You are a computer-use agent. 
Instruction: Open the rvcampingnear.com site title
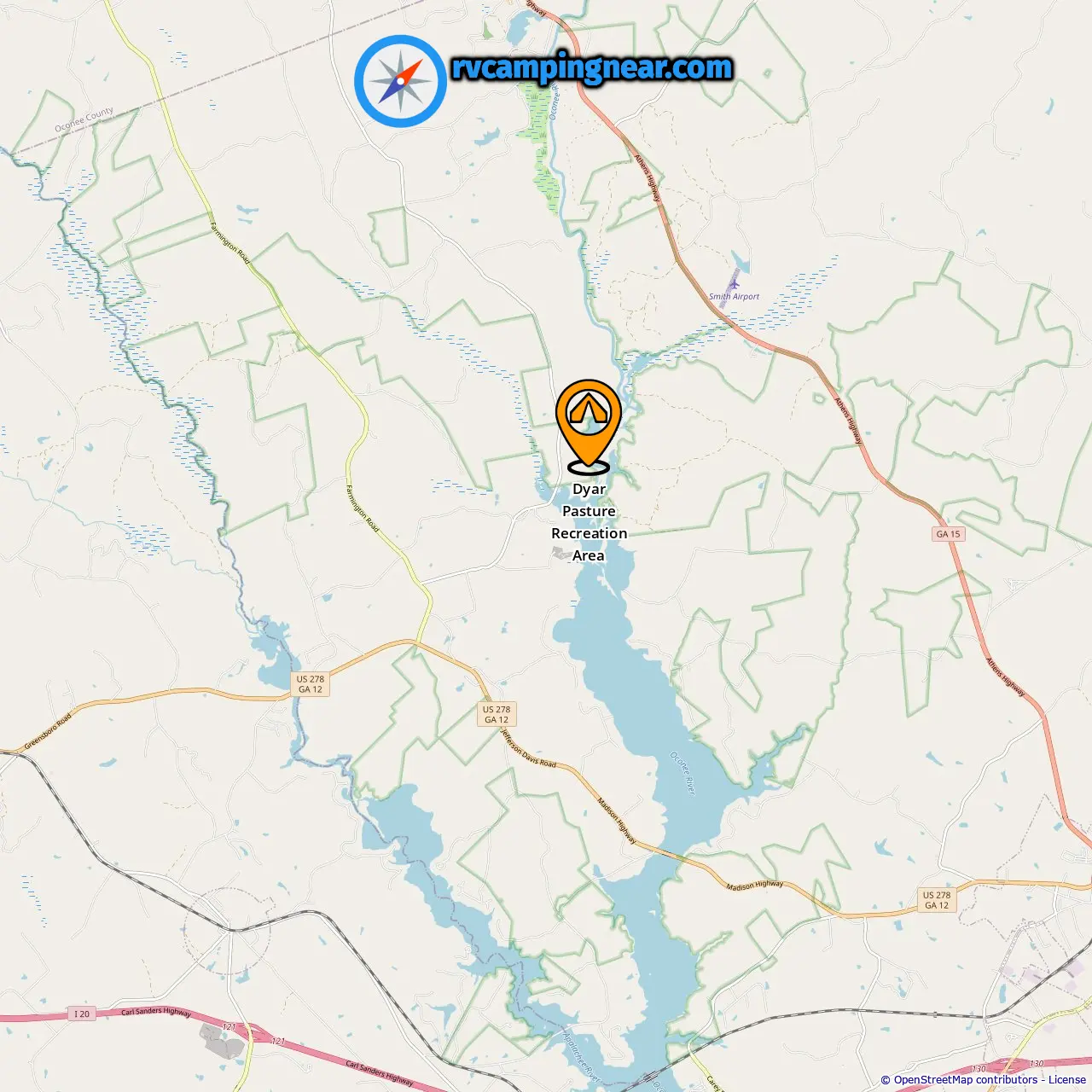(592, 67)
